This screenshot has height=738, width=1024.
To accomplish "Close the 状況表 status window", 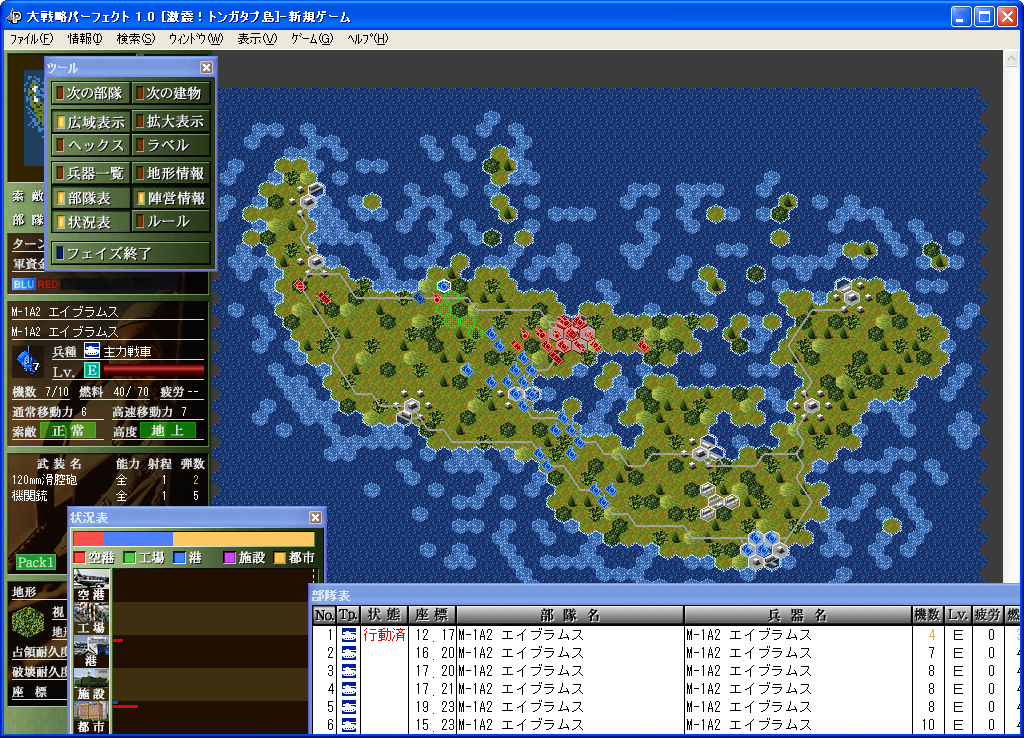I will 315,517.
